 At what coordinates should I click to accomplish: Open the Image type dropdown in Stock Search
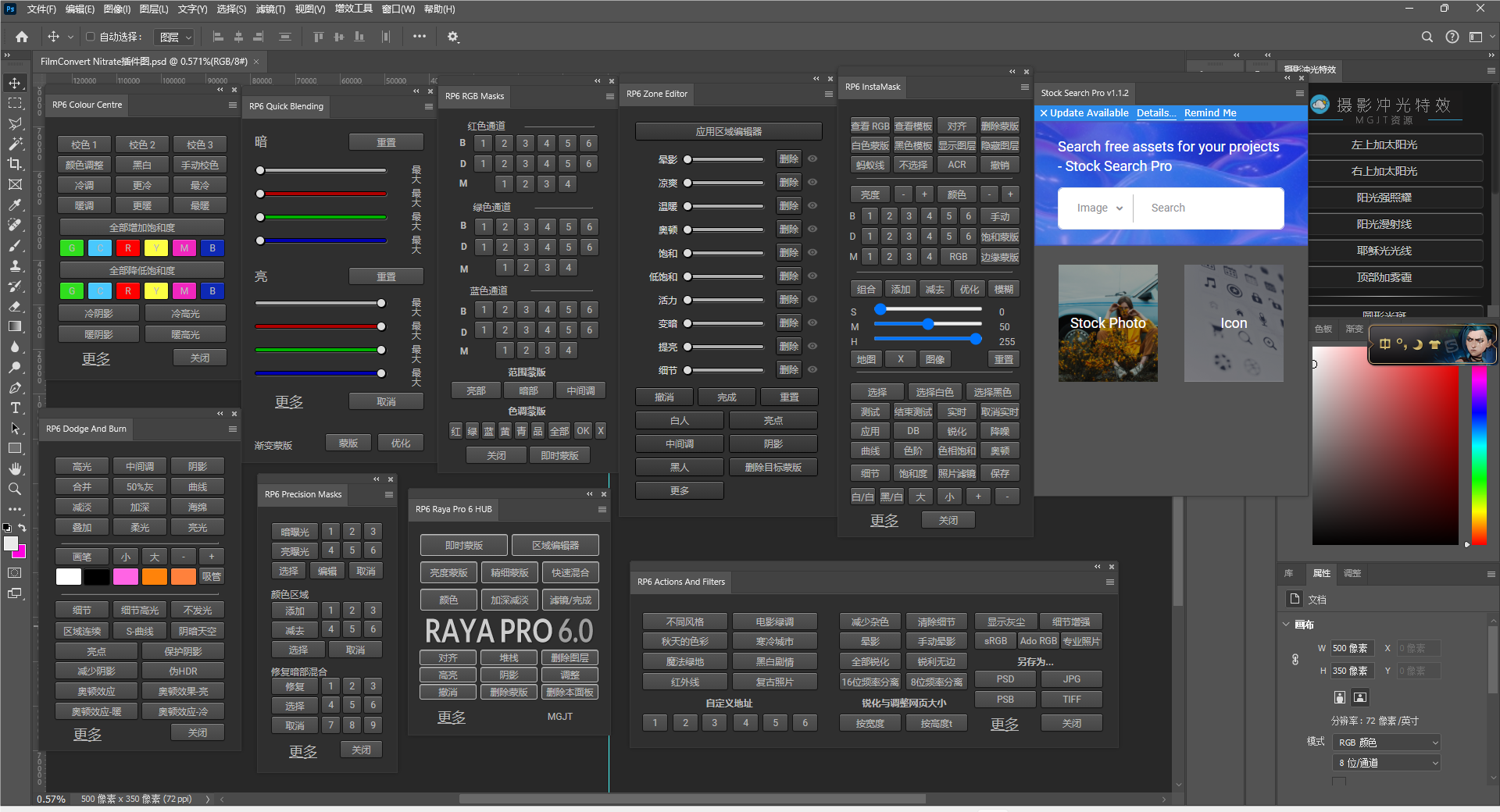coord(1099,208)
